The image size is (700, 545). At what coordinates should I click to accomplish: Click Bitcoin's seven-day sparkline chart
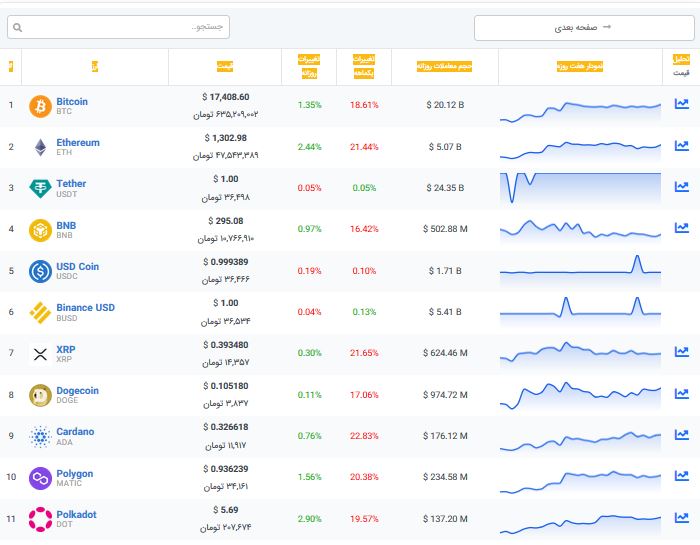[580, 112]
